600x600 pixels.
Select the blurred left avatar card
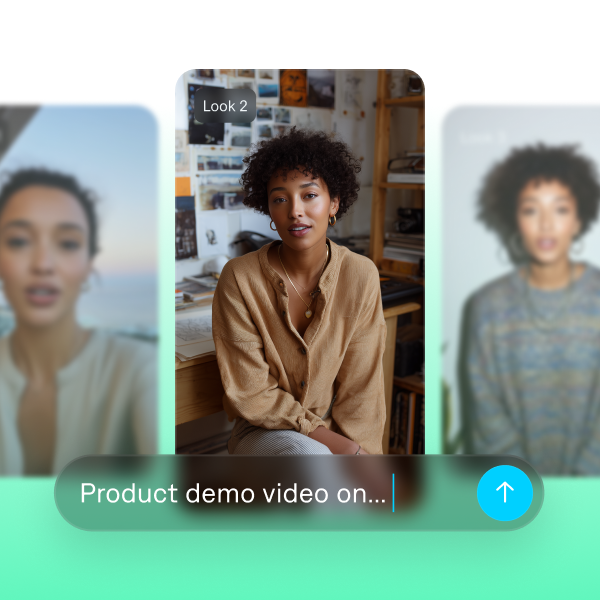[x=78, y=290]
